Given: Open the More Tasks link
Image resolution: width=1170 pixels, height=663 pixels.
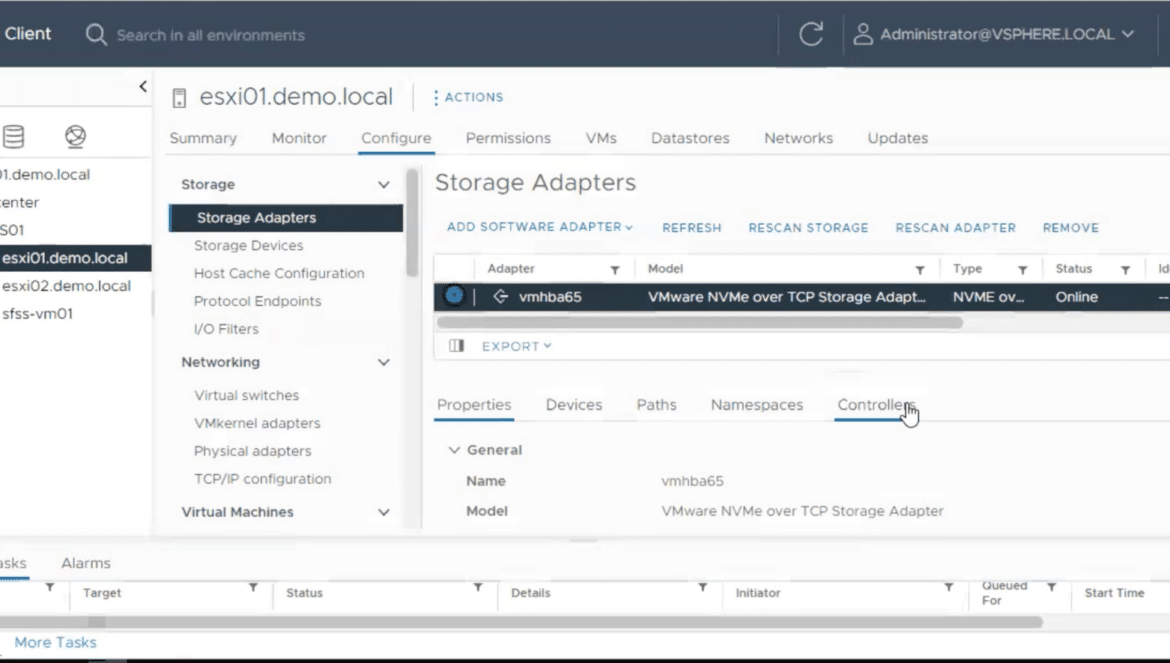Looking at the screenshot, I should (x=55, y=642).
